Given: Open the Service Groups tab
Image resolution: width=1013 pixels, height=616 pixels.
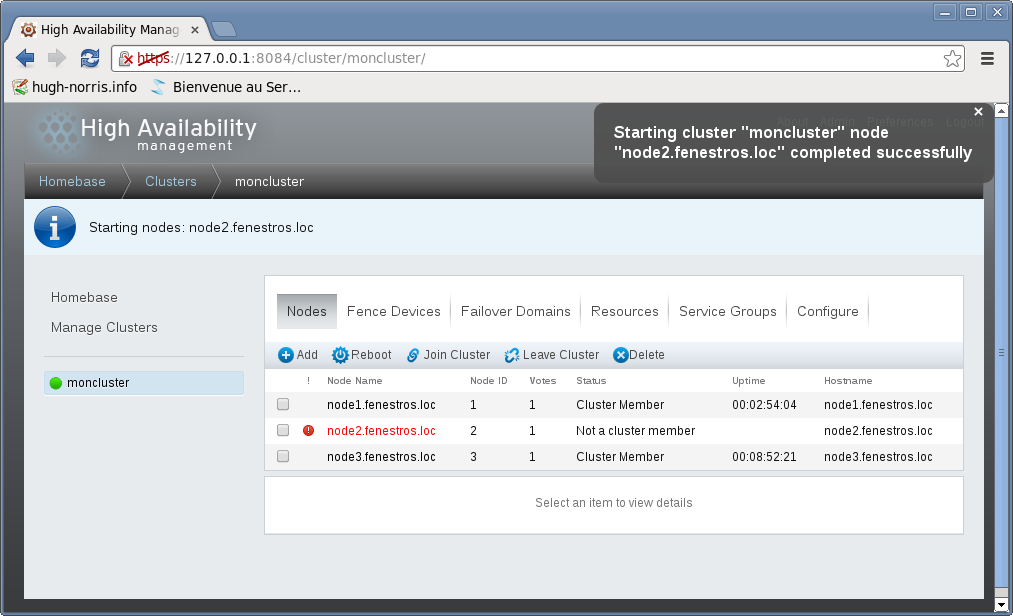Looking at the screenshot, I should click(x=727, y=311).
